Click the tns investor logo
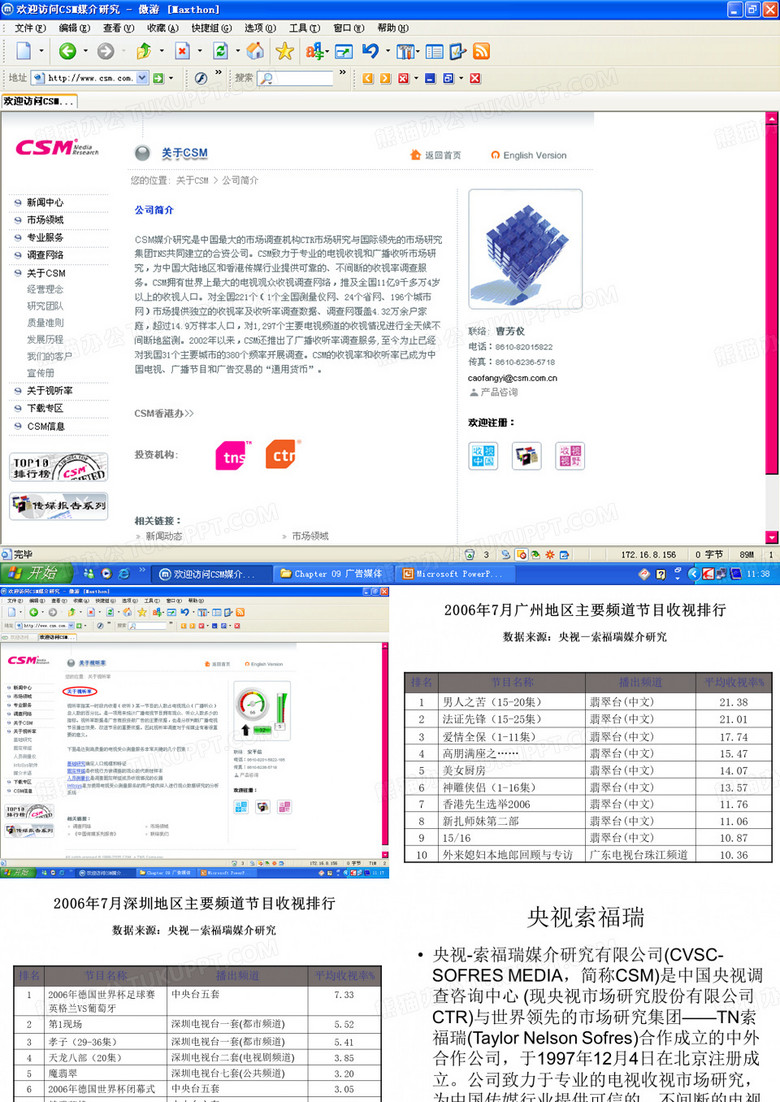The width and height of the screenshot is (780, 1102). point(233,456)
